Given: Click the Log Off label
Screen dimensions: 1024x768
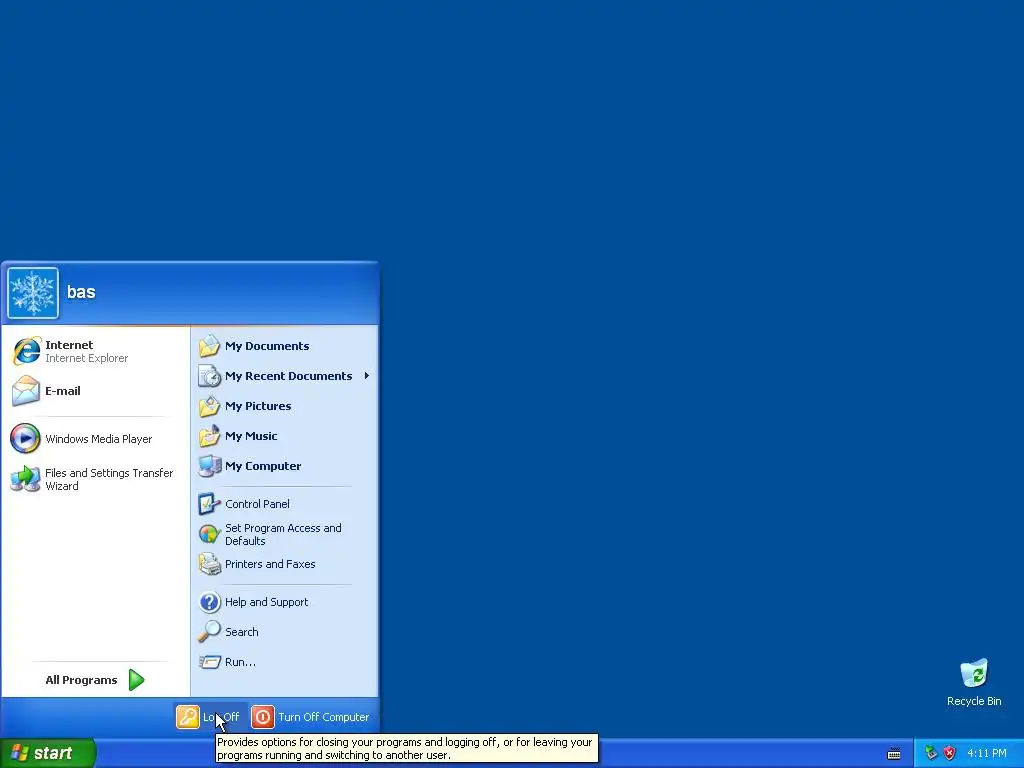Looking at the screenshot, I should [x=221, y=717].
